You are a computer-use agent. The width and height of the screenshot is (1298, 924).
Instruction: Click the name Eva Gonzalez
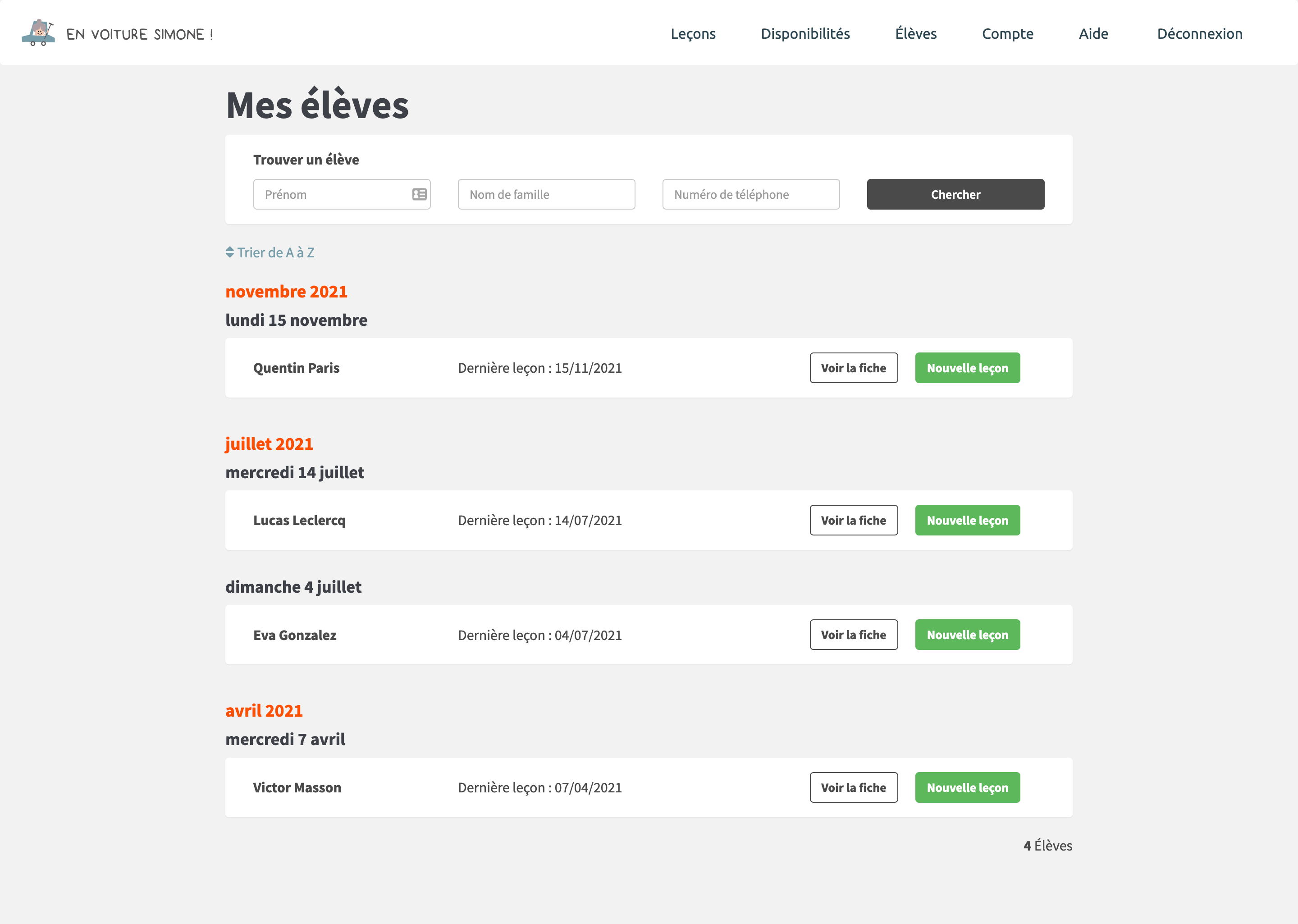(x=295, y=635)
